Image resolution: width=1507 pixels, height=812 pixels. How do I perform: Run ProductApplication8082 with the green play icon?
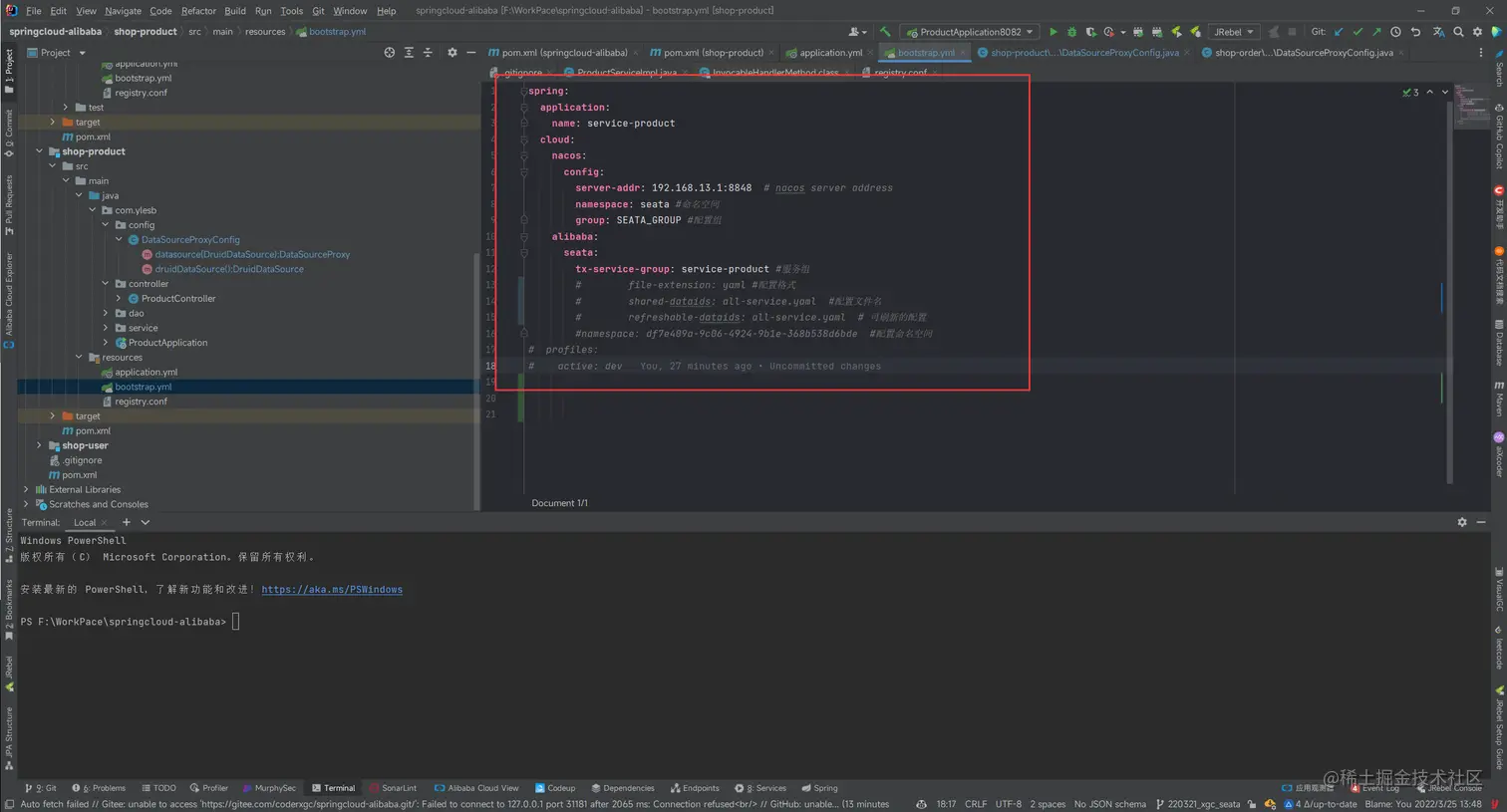pyautogui.click(x=1054, y=32)
